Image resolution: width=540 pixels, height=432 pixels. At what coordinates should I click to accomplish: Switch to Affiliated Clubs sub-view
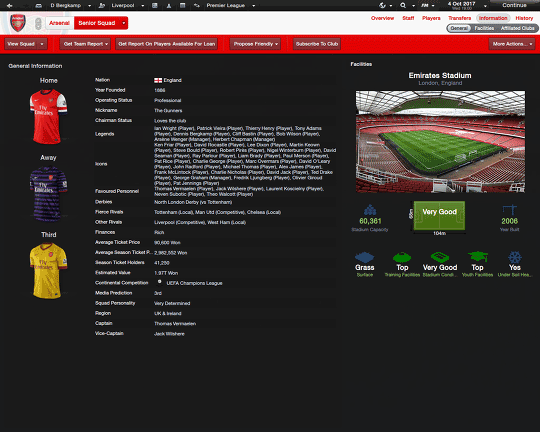(x=517, y=28)
